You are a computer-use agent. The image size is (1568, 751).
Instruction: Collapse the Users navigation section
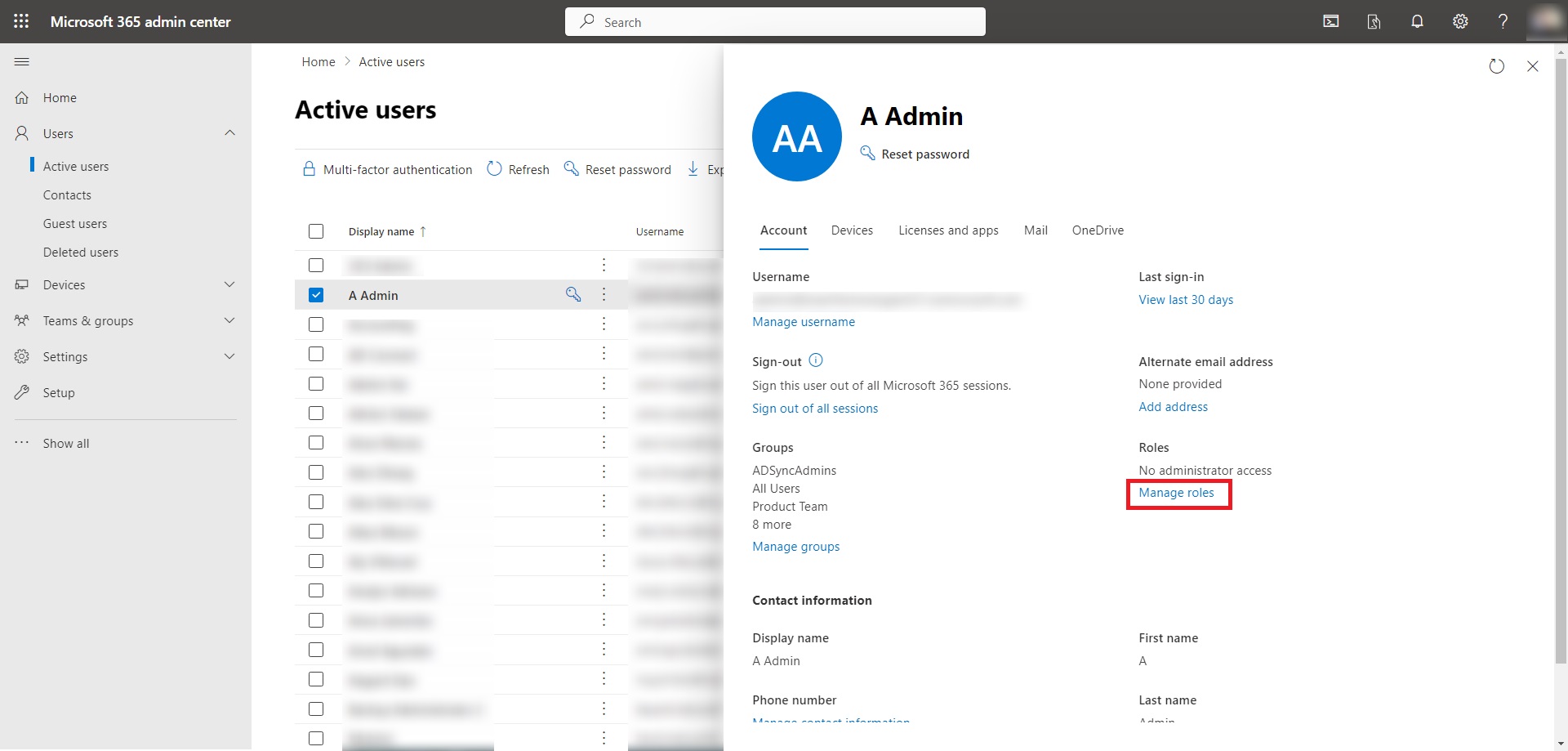point(229,133)
